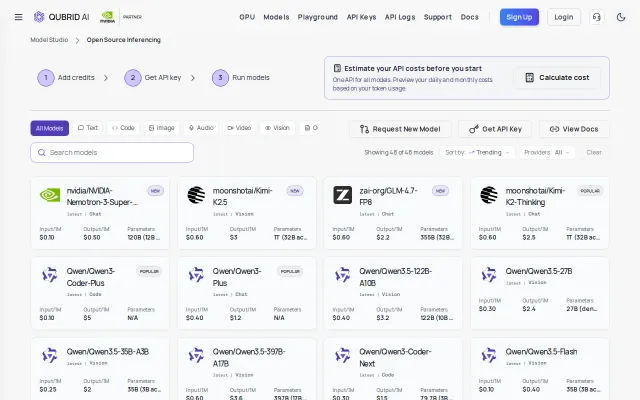Filter models by Text

click(x=88, y=128)
